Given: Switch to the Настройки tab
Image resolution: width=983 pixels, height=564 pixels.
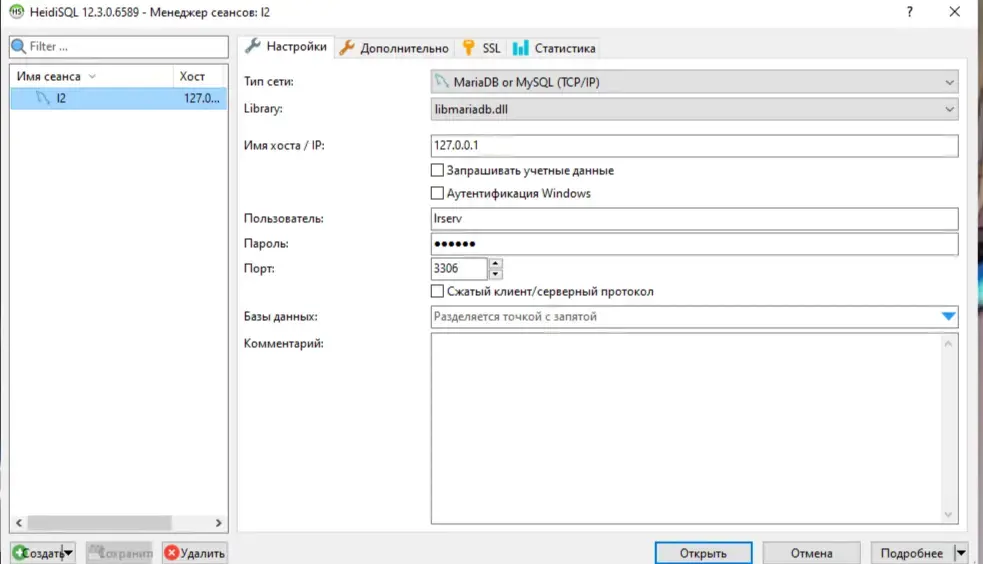Looking at the screenshot, I should (x=286, y=46).
